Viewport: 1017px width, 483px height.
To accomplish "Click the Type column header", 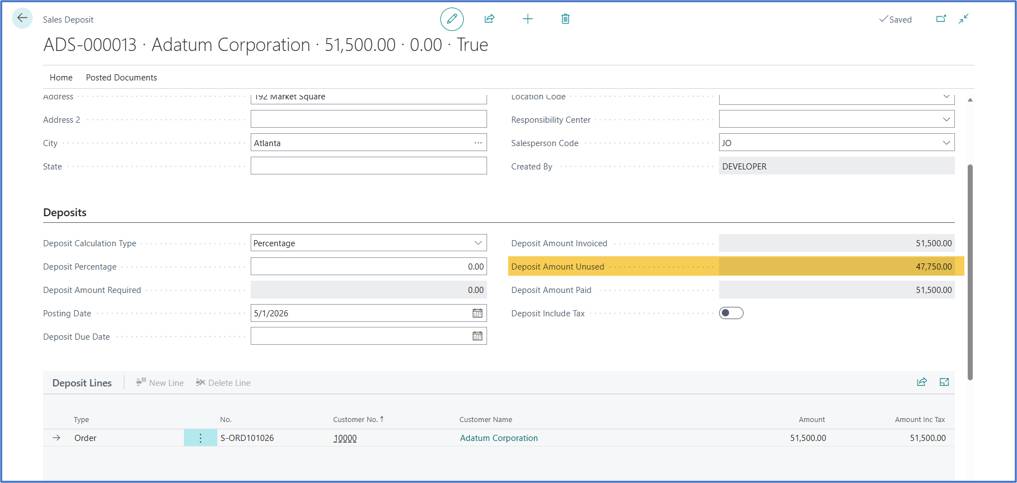I will 81,419.
